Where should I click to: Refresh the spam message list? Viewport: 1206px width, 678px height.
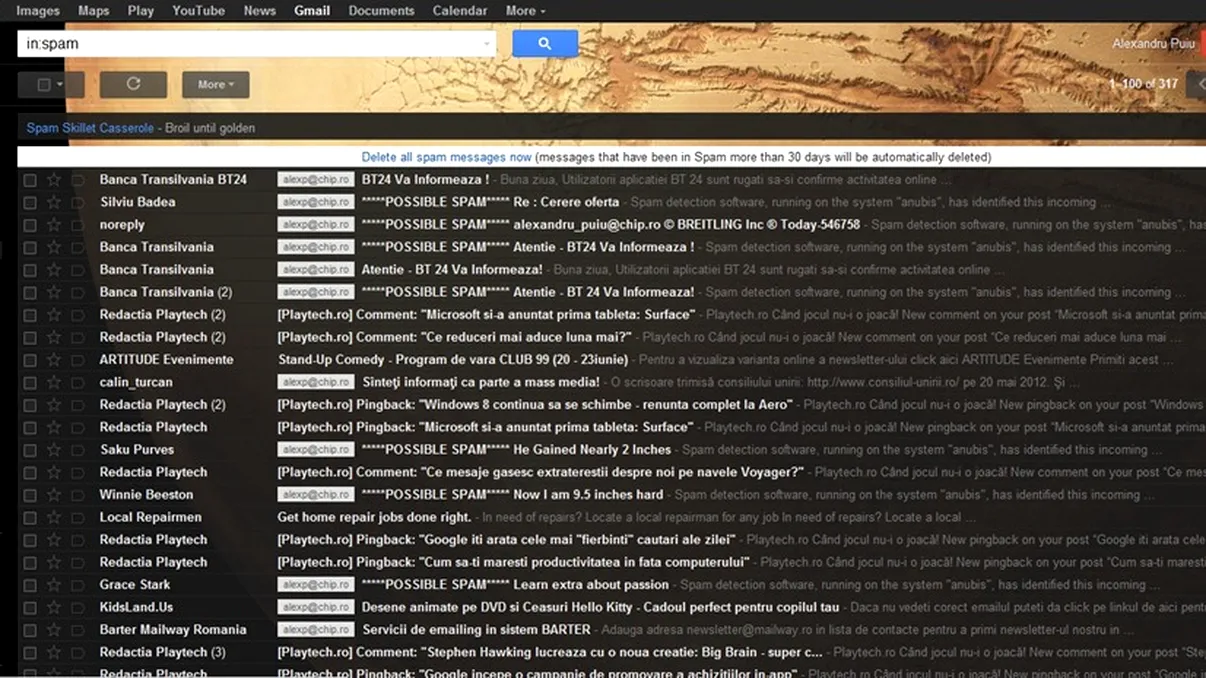pos(133,85)
